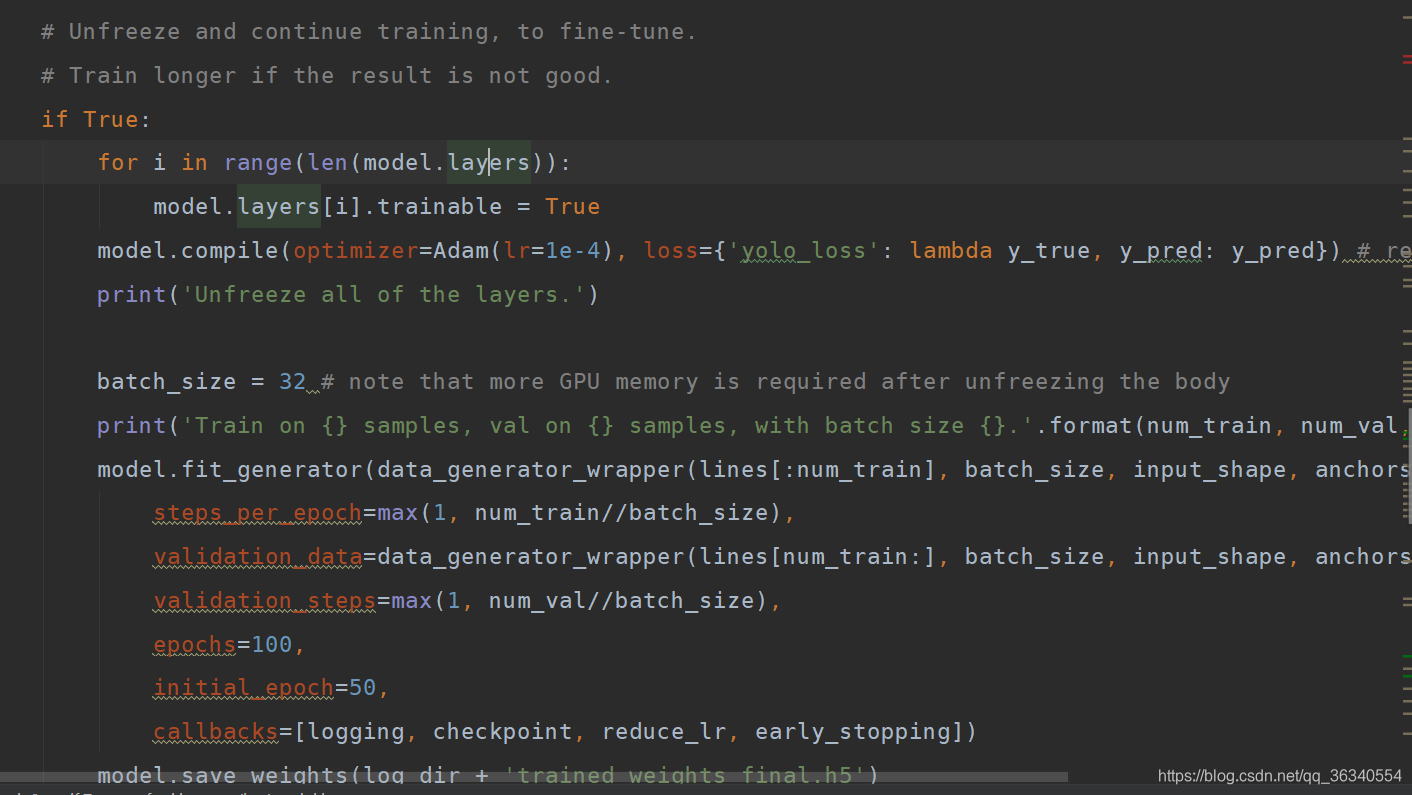The height and width of the screenshot is (795, 1412).
Task: Click the "num_train//batch_size" expression
Action: click(622, 513)
